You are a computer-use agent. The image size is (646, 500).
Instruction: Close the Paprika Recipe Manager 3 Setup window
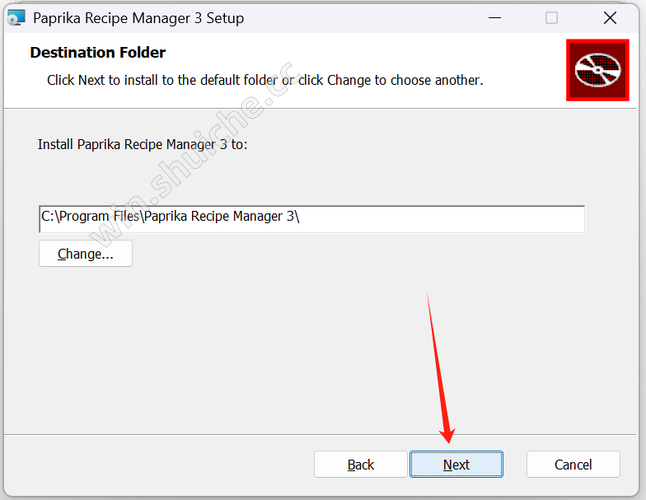(x=610, y=18)
